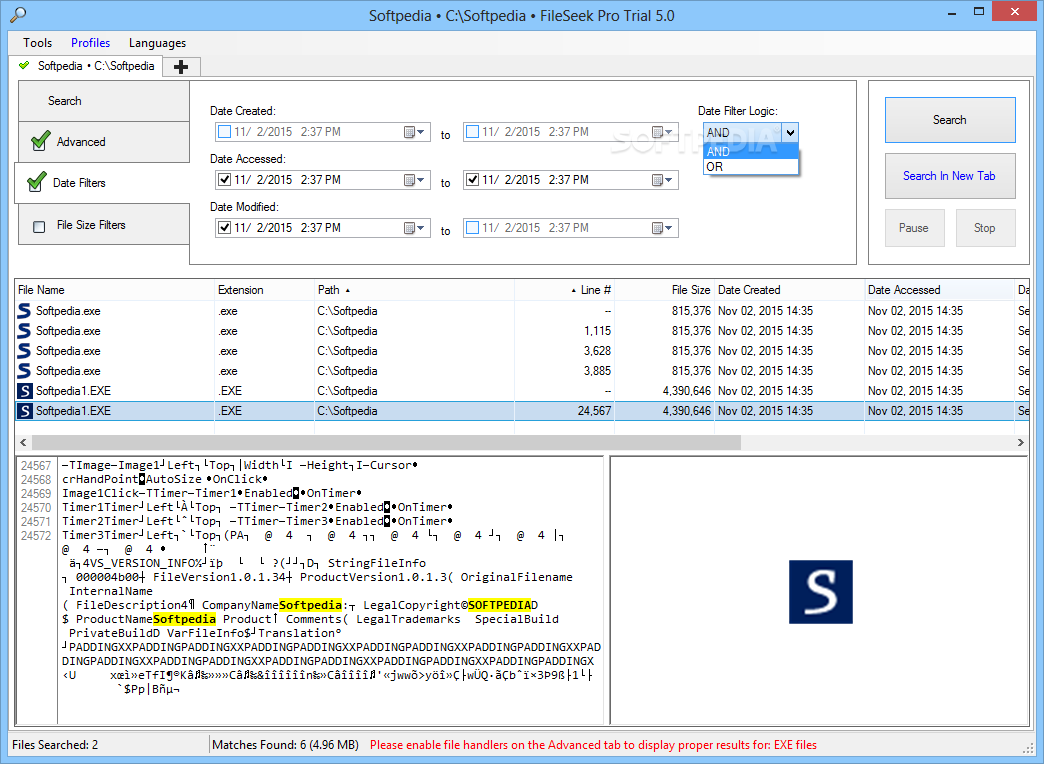Viewport: 1044px width, 764px height.
Task: Uncheck the Date Modified start checkbox
Action: click(x=224, y=228)
